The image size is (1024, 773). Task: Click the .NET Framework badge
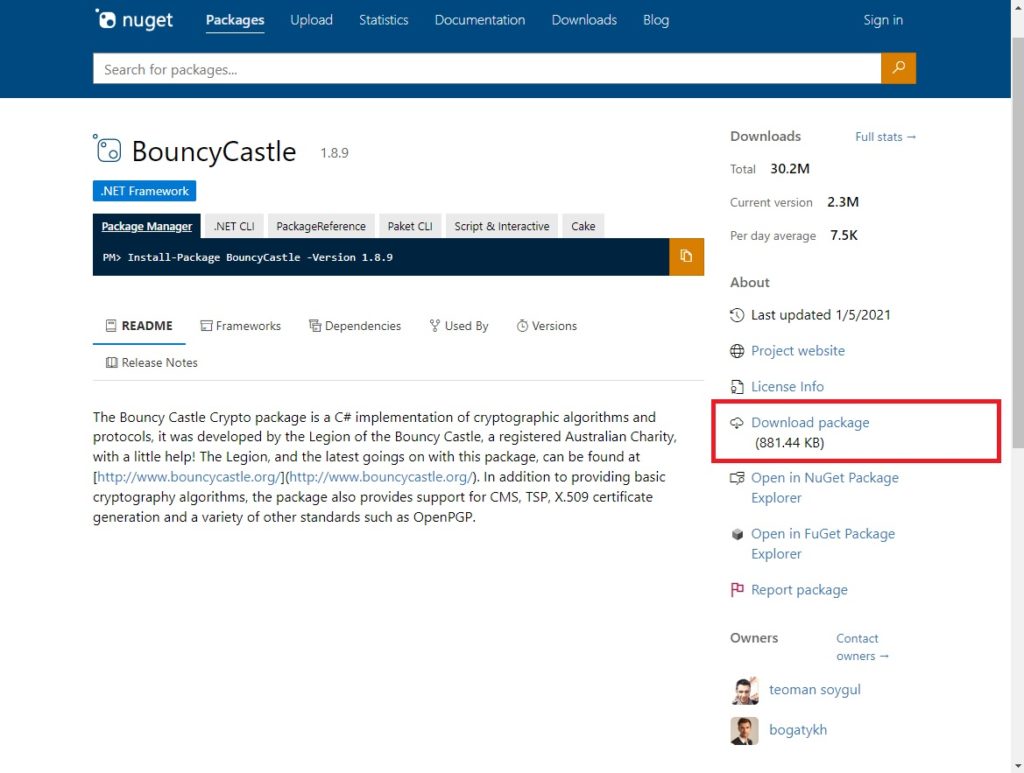point(144,191)
